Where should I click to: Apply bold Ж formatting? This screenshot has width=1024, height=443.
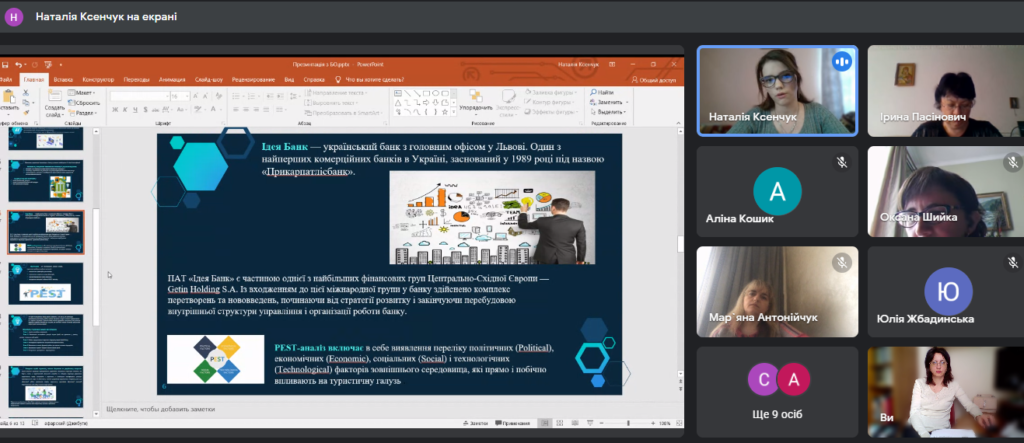pos(115,110)
